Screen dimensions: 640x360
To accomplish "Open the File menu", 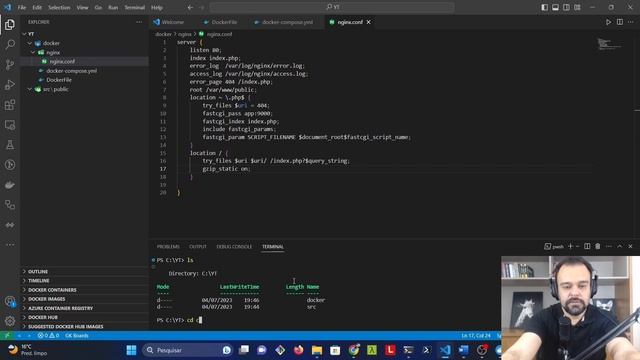I will 22,7.
